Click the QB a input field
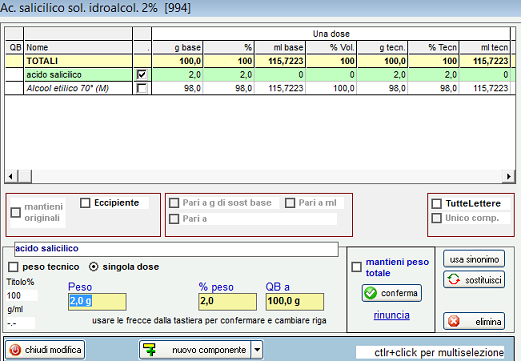 click(295, 302)
